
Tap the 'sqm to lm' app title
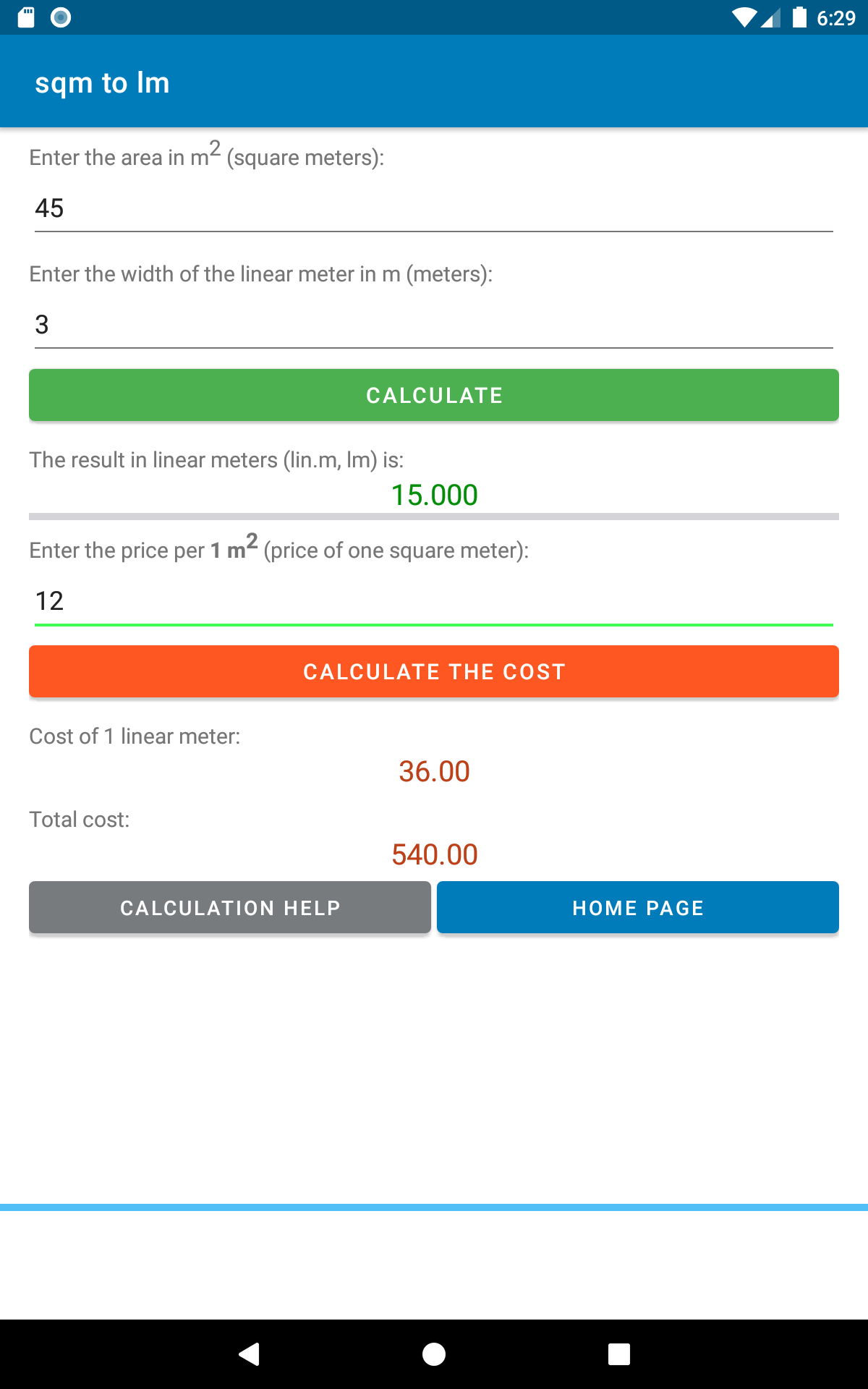click(x=103, y=83)
